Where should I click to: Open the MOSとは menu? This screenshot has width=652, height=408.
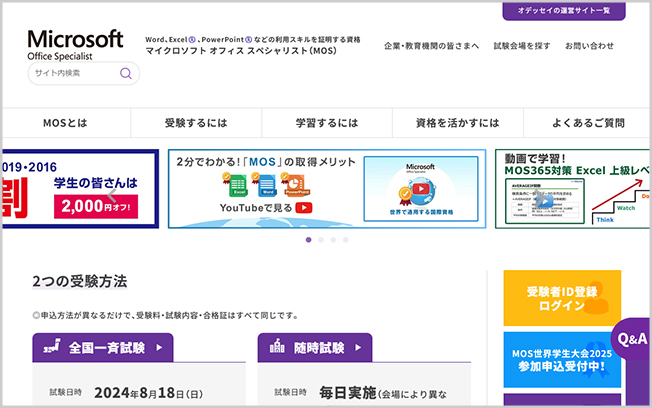(66, 123)
